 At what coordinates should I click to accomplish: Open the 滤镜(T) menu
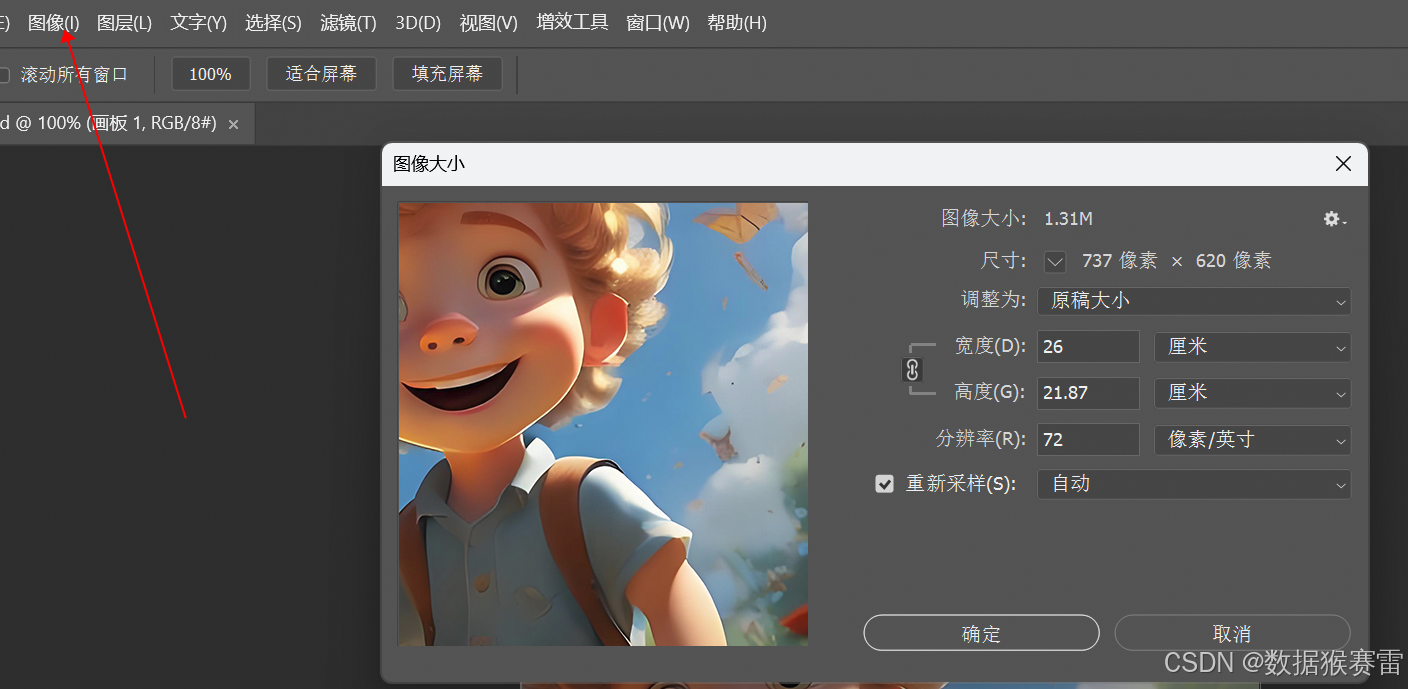pos(348,22)
